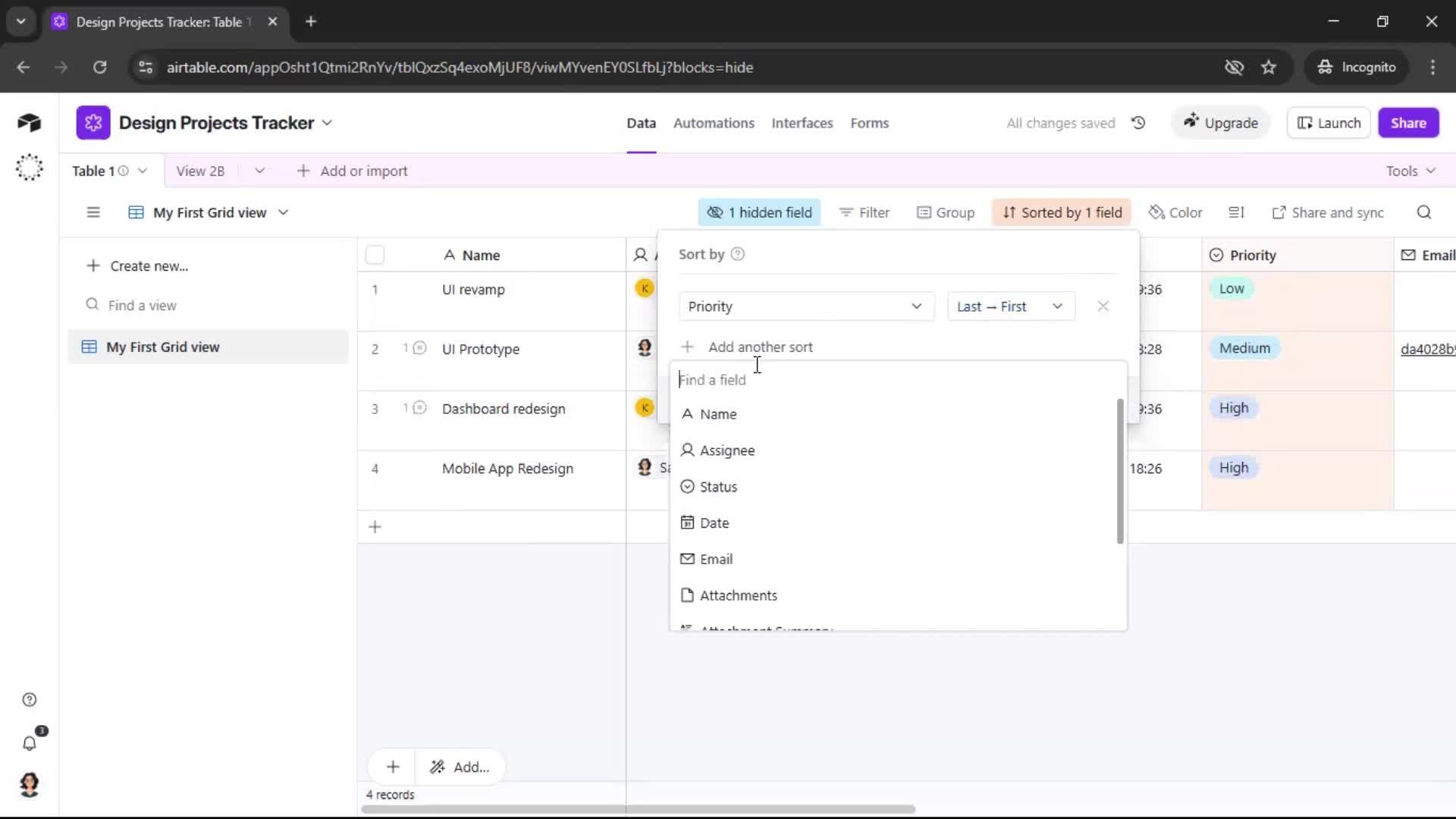Click the Sorted by 1 field button
This screenshot has height=819, width=1456.
(x=1062, y=212)
